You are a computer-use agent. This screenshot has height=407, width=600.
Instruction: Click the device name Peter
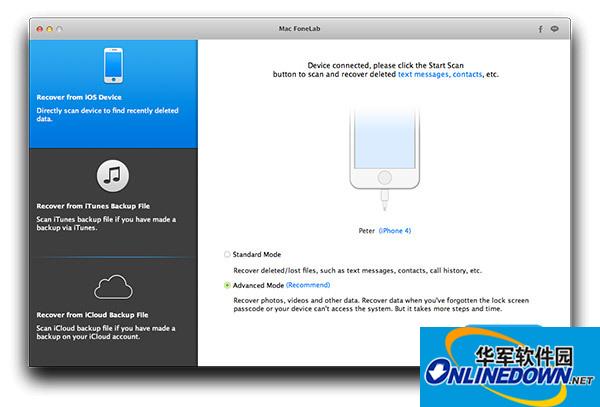point(367,231)
